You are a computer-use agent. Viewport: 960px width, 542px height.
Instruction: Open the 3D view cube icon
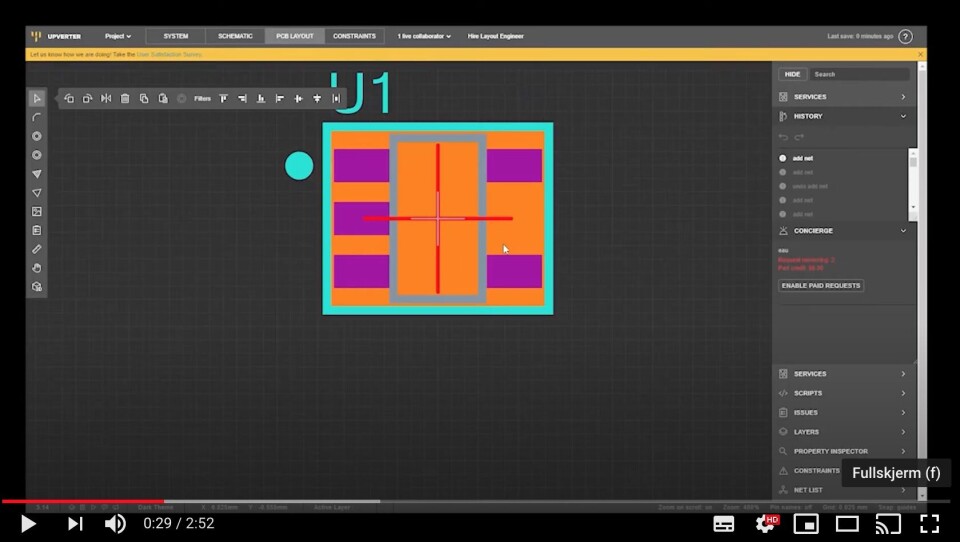tap(37, 287)
